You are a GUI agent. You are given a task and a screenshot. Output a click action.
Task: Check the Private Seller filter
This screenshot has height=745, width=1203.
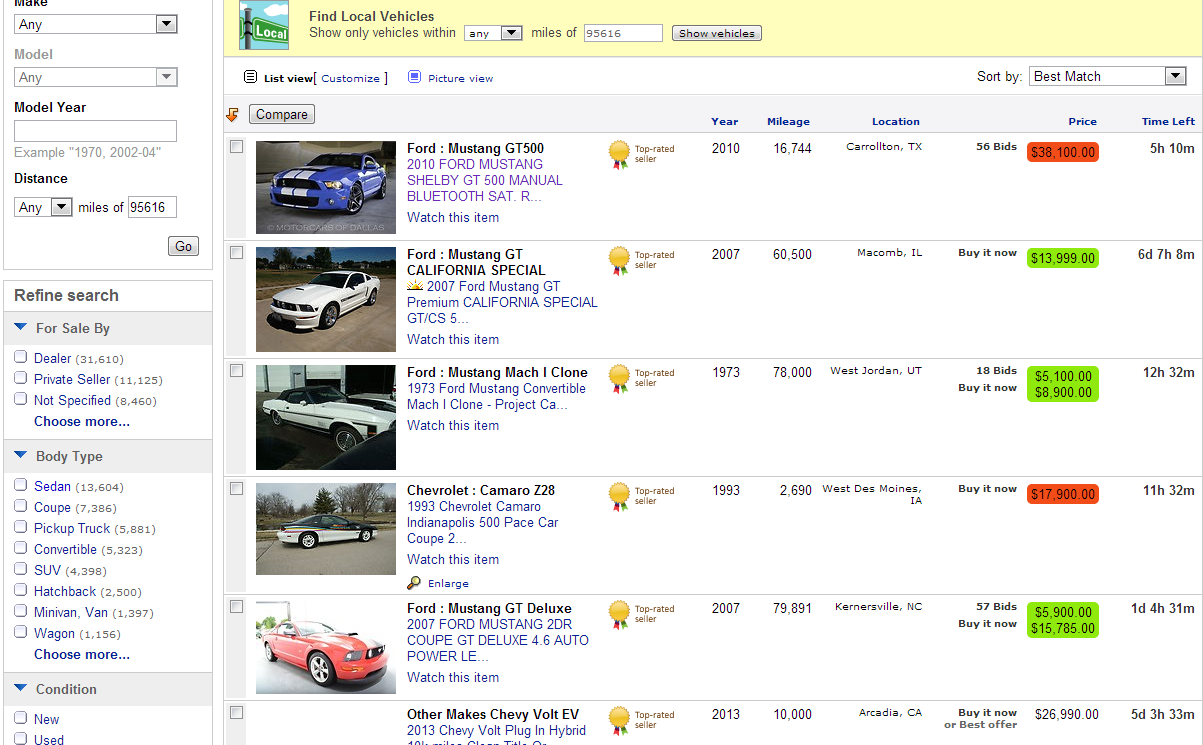[x=20, y=378]
